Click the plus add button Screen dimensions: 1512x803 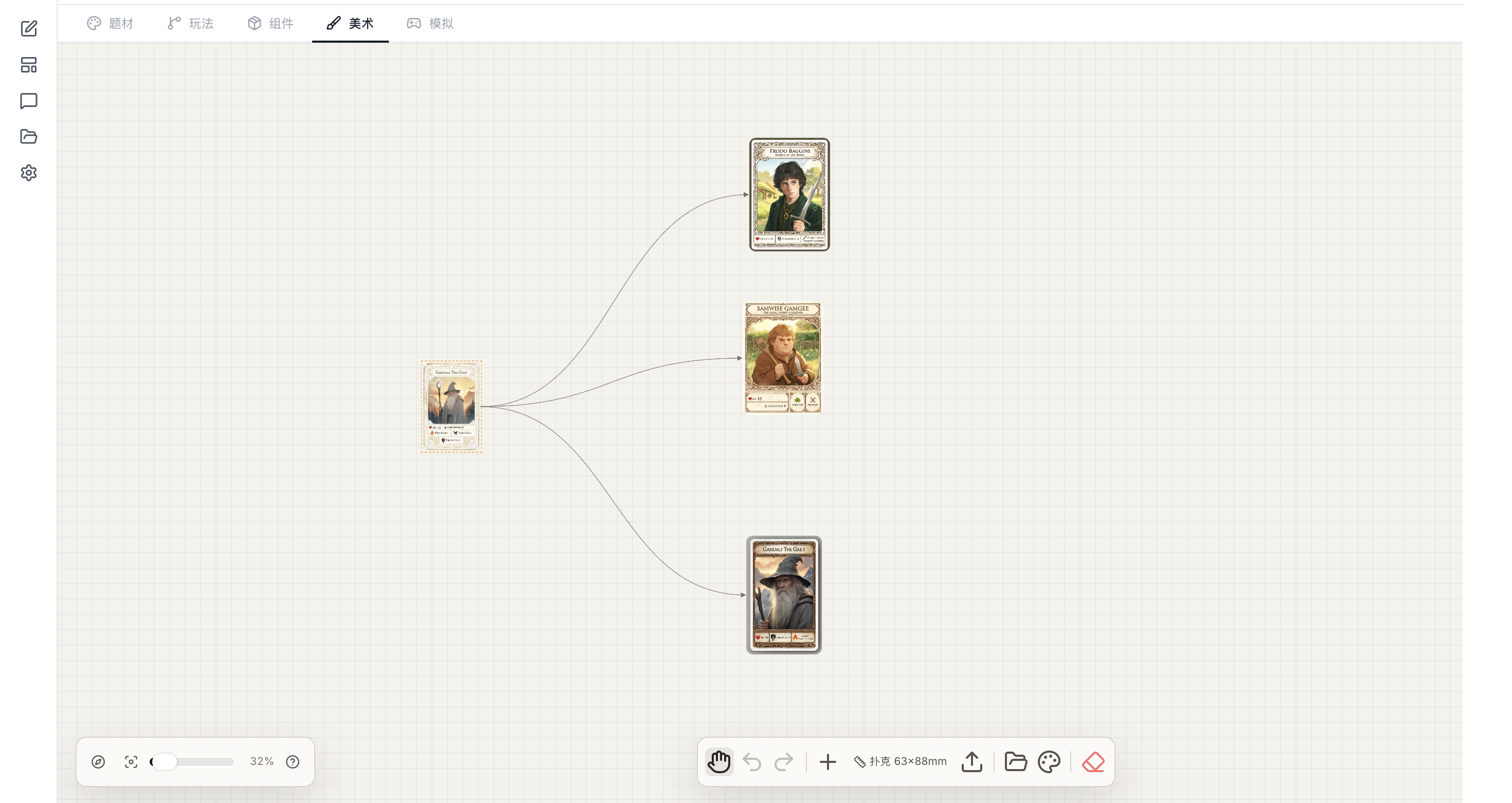pyautogui.click(x=827, y=761)
